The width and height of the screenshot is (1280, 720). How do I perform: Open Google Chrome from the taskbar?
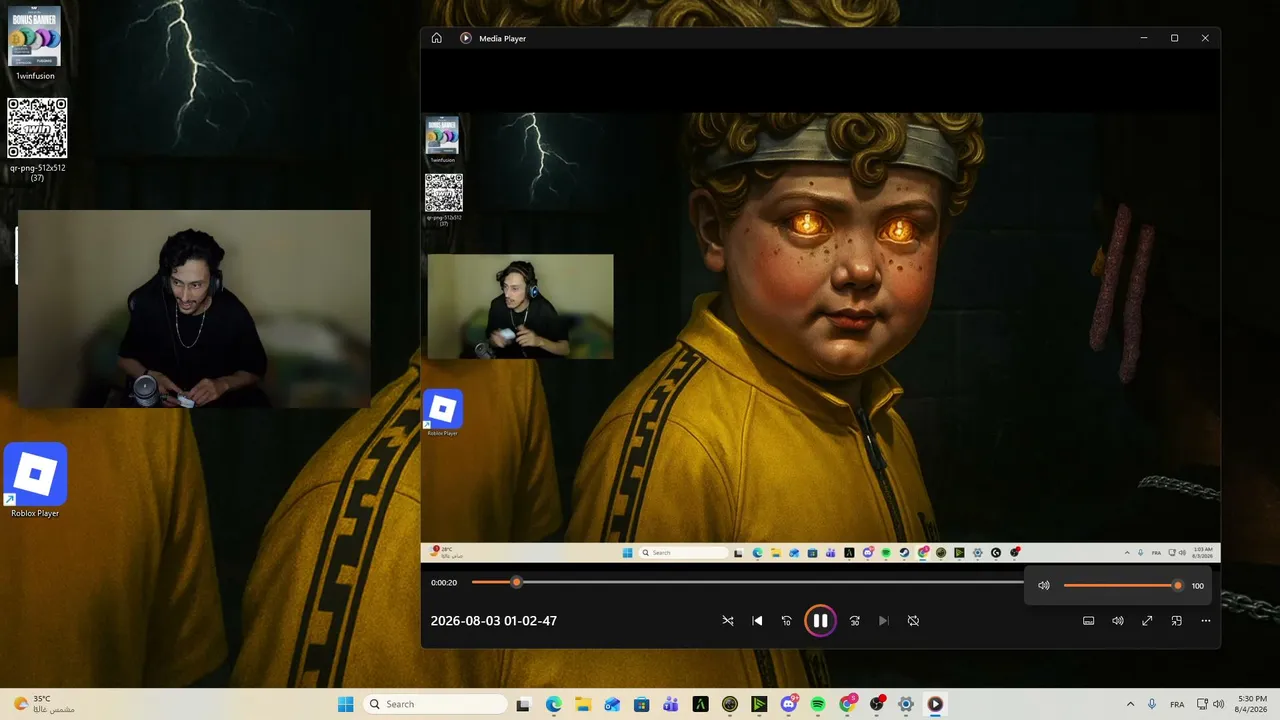[847, 704]
